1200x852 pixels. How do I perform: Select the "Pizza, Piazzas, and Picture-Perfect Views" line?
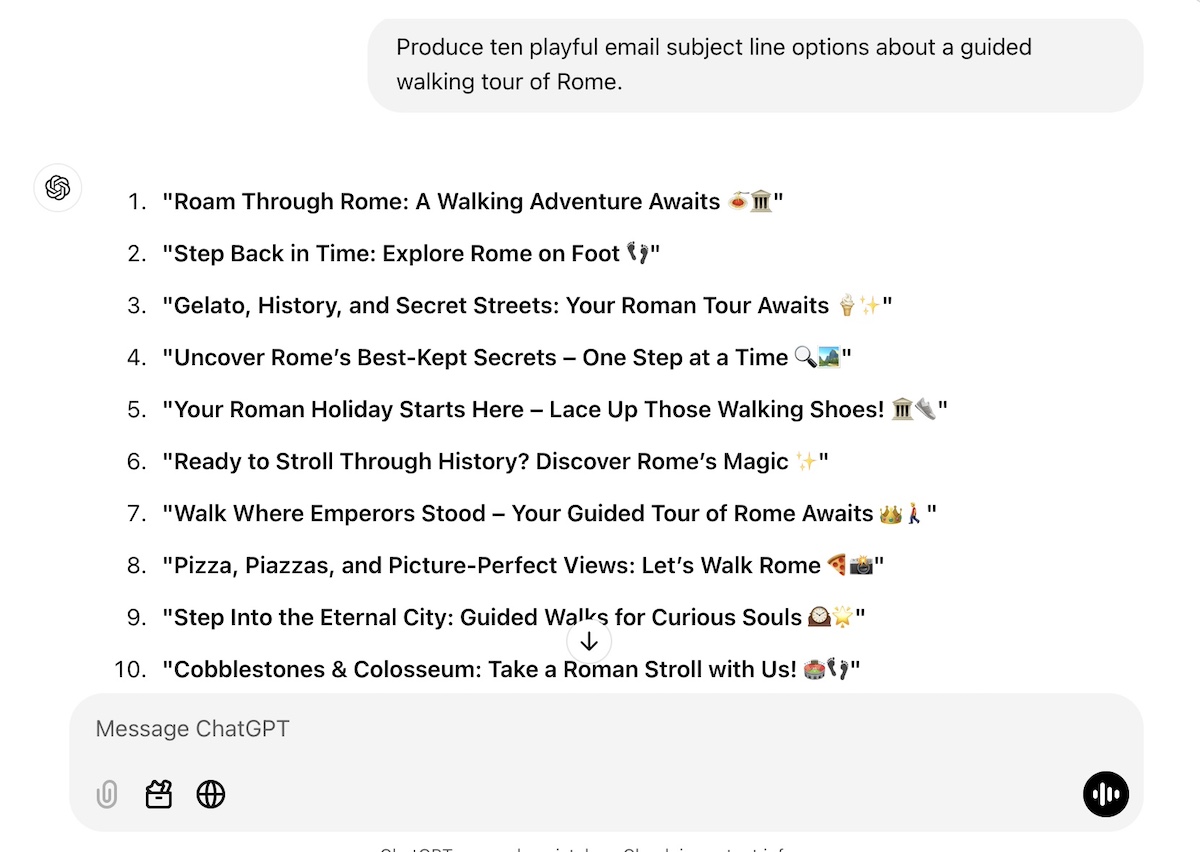click(523, 566)
